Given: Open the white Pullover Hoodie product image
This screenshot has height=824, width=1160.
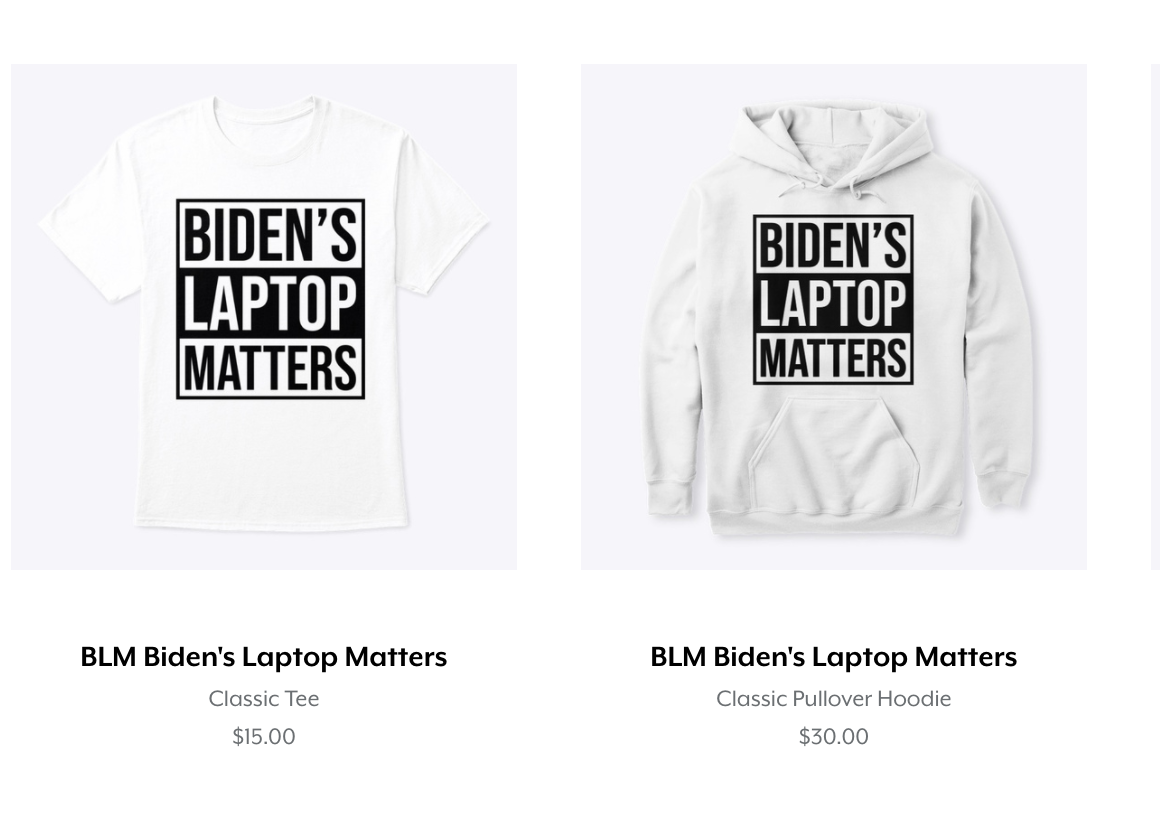Looking at the screenshot, I should click(834, 317).
